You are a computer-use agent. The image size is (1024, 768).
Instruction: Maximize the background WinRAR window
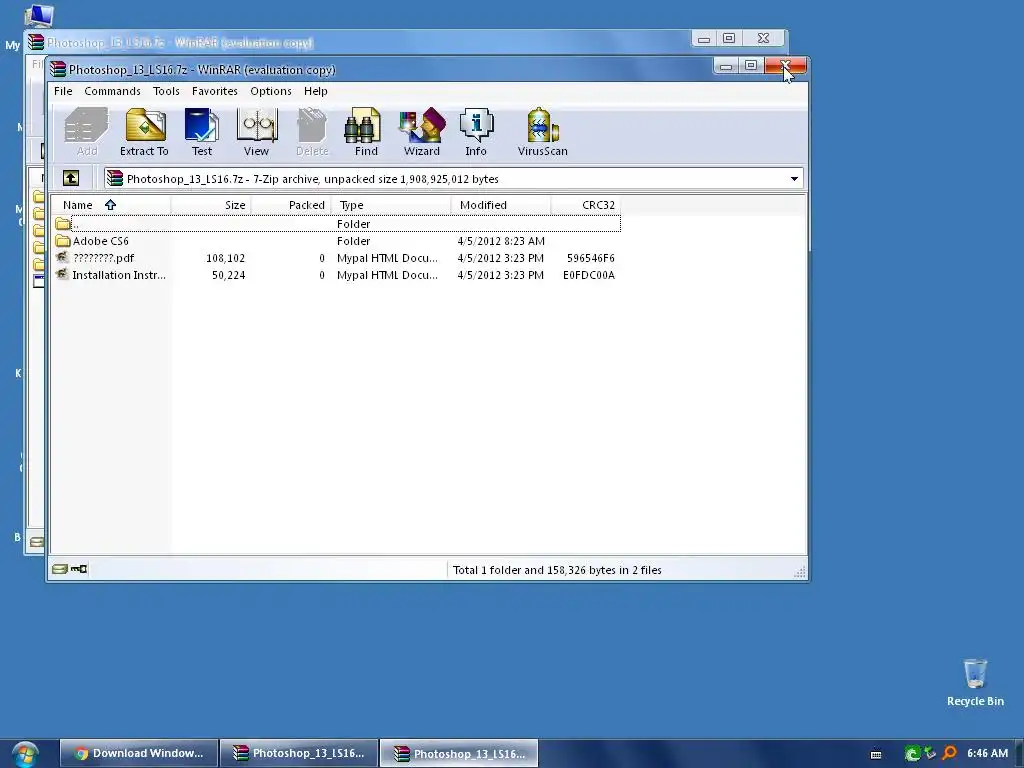[x=729, y=39]
